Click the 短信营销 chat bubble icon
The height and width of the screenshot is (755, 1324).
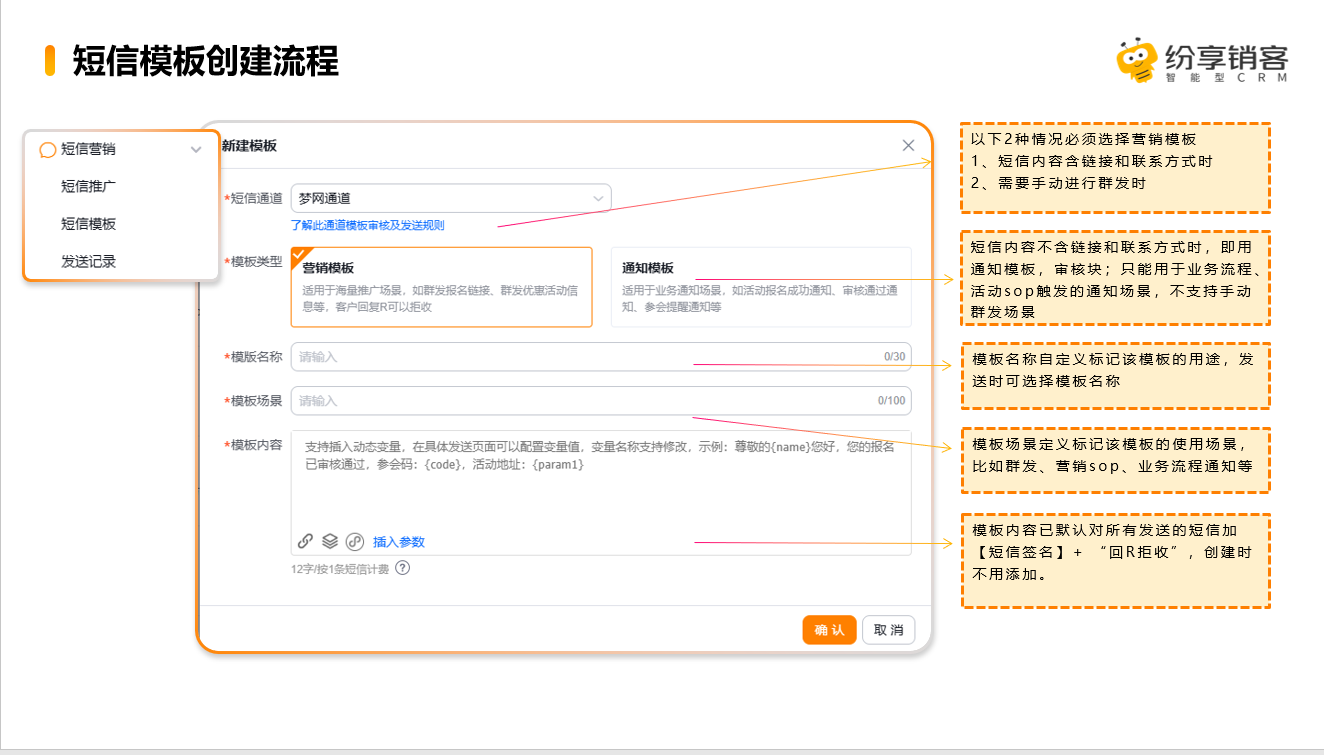coord(47,150)
